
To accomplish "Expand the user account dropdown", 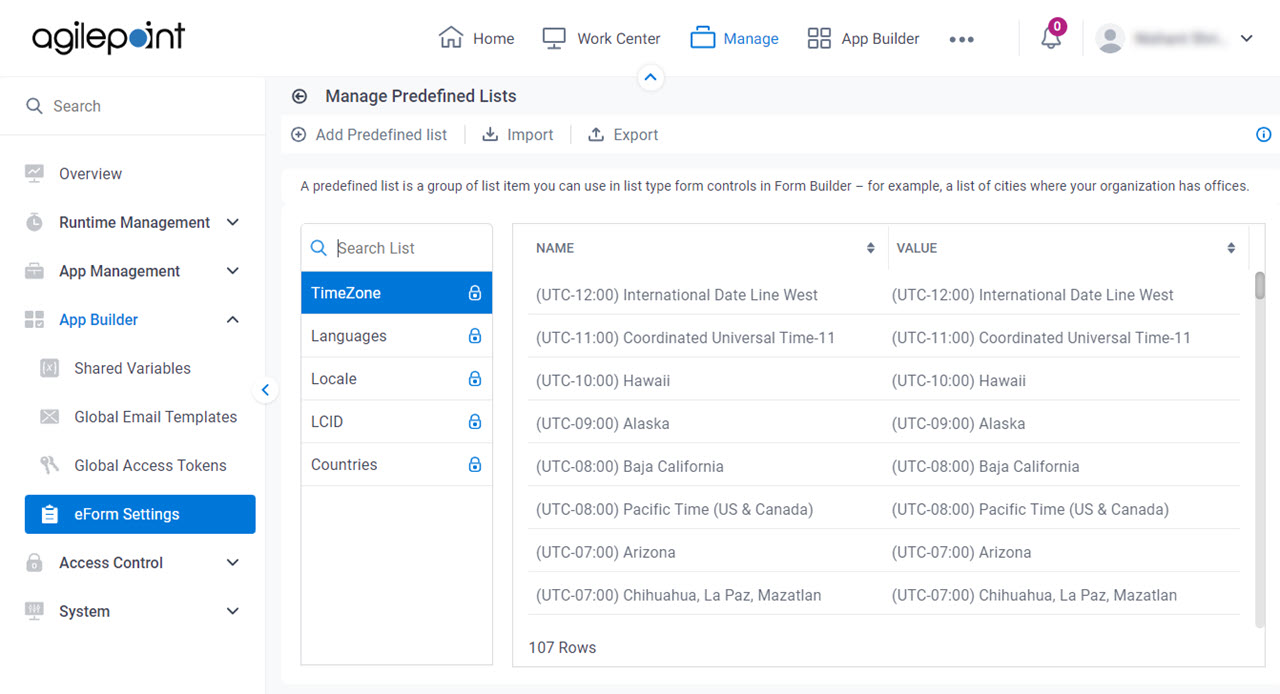I will click(x=1246, y=38).
